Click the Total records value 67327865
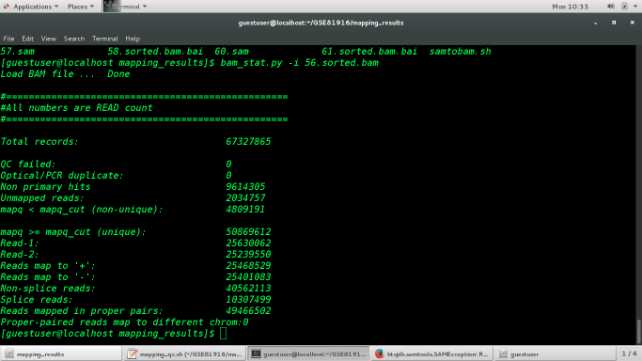The width and height of the screenshot is (642, 361). click(x=248, y=142)
